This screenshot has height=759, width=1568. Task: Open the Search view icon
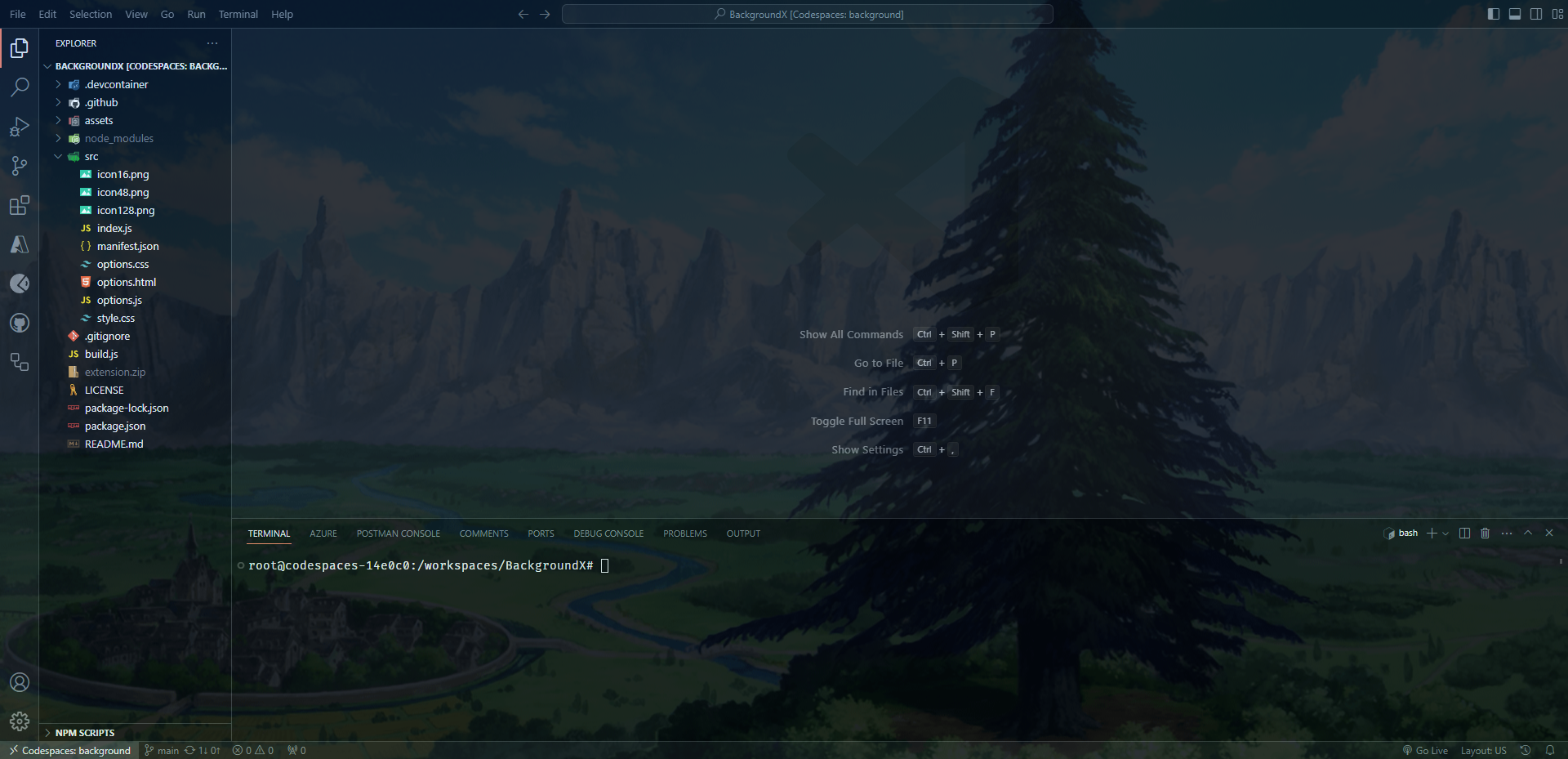[20, 87]
